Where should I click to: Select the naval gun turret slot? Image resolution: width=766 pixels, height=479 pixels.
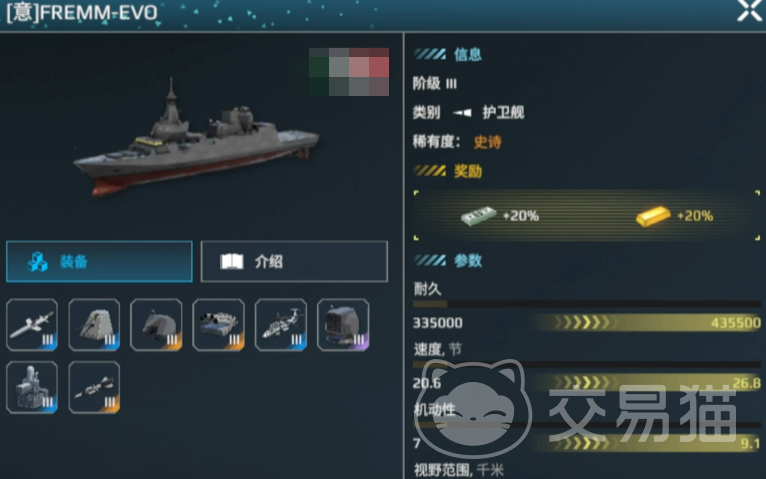(156, 325)
